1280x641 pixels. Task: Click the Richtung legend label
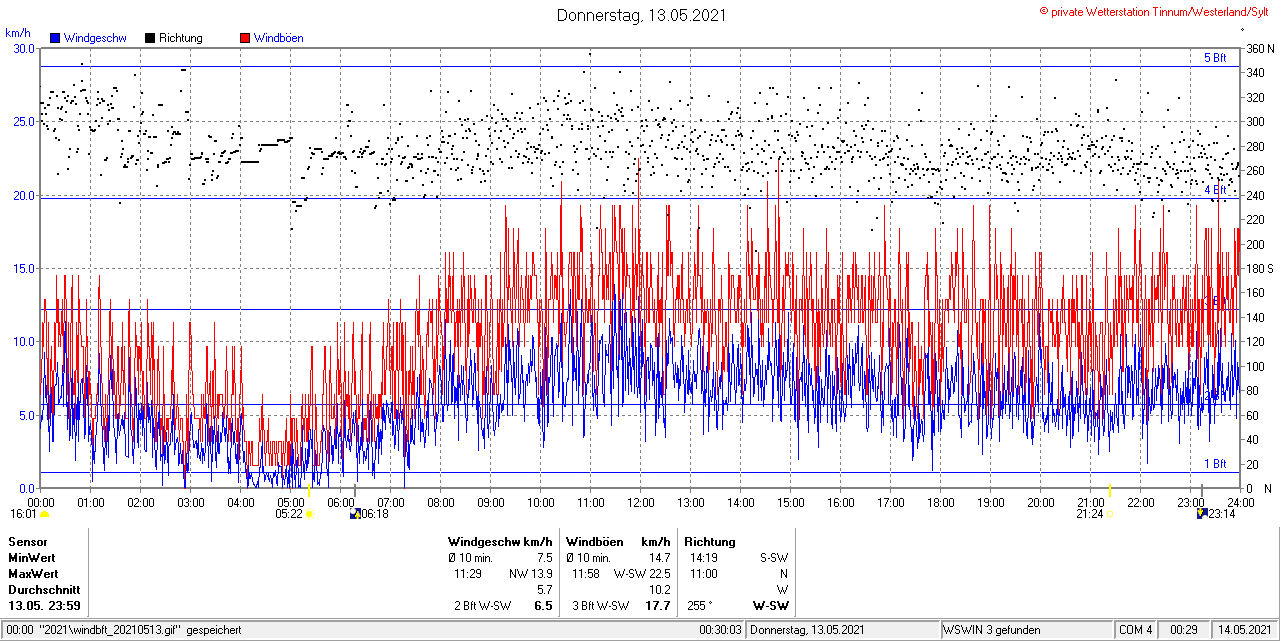pos(181,38)
